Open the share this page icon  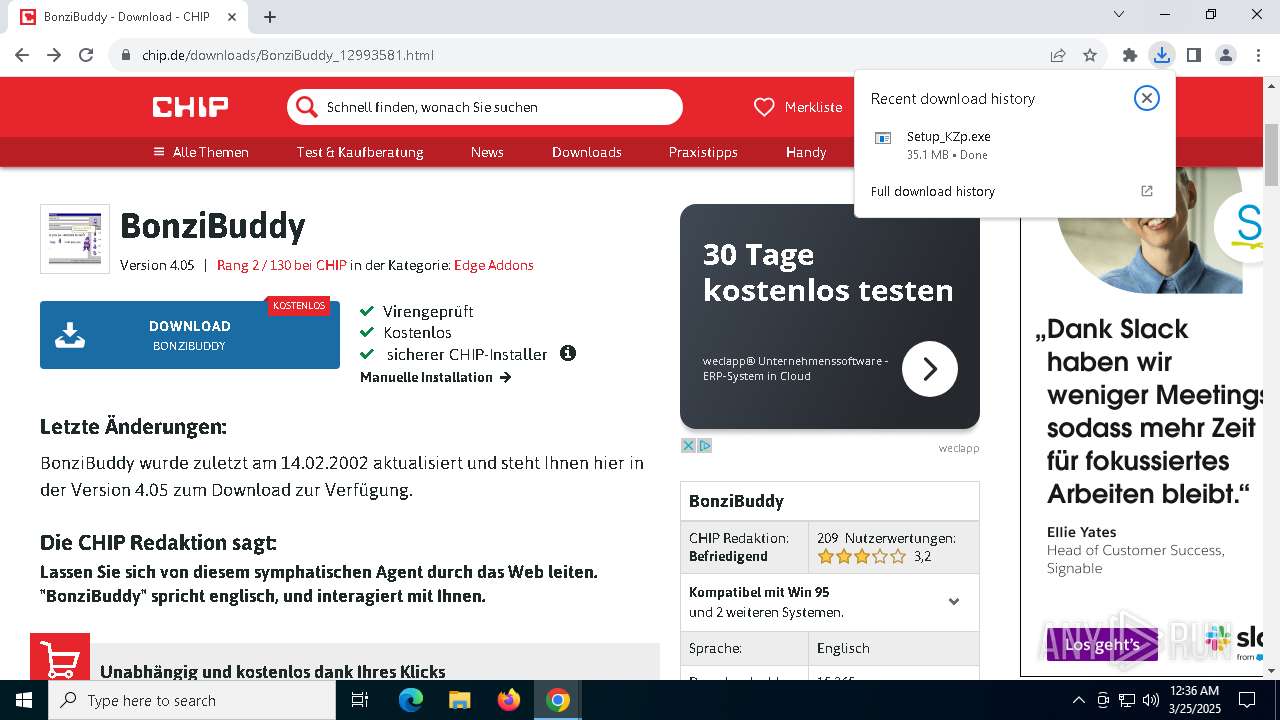1058,55
